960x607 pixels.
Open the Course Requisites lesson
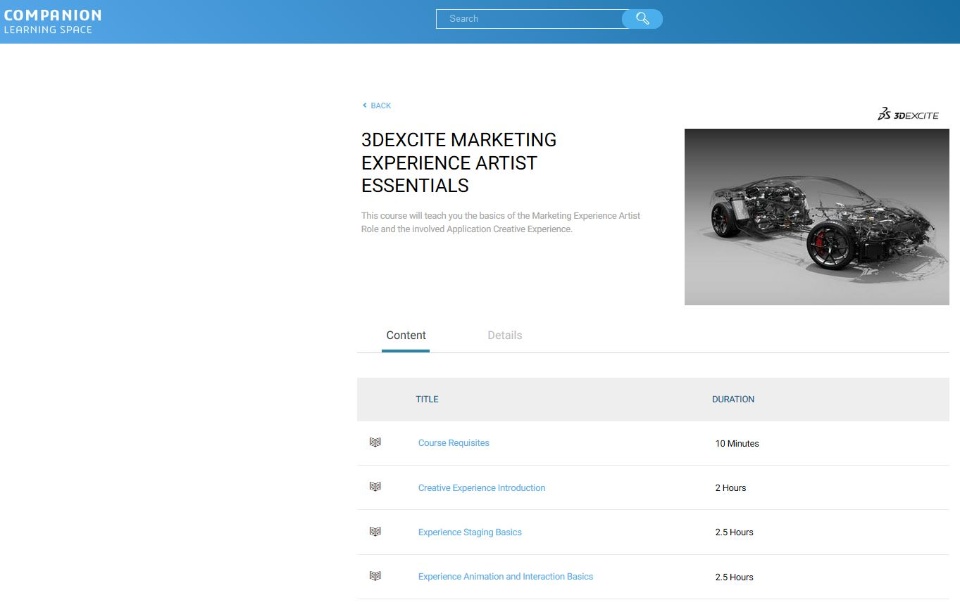(x=454, y=443)
